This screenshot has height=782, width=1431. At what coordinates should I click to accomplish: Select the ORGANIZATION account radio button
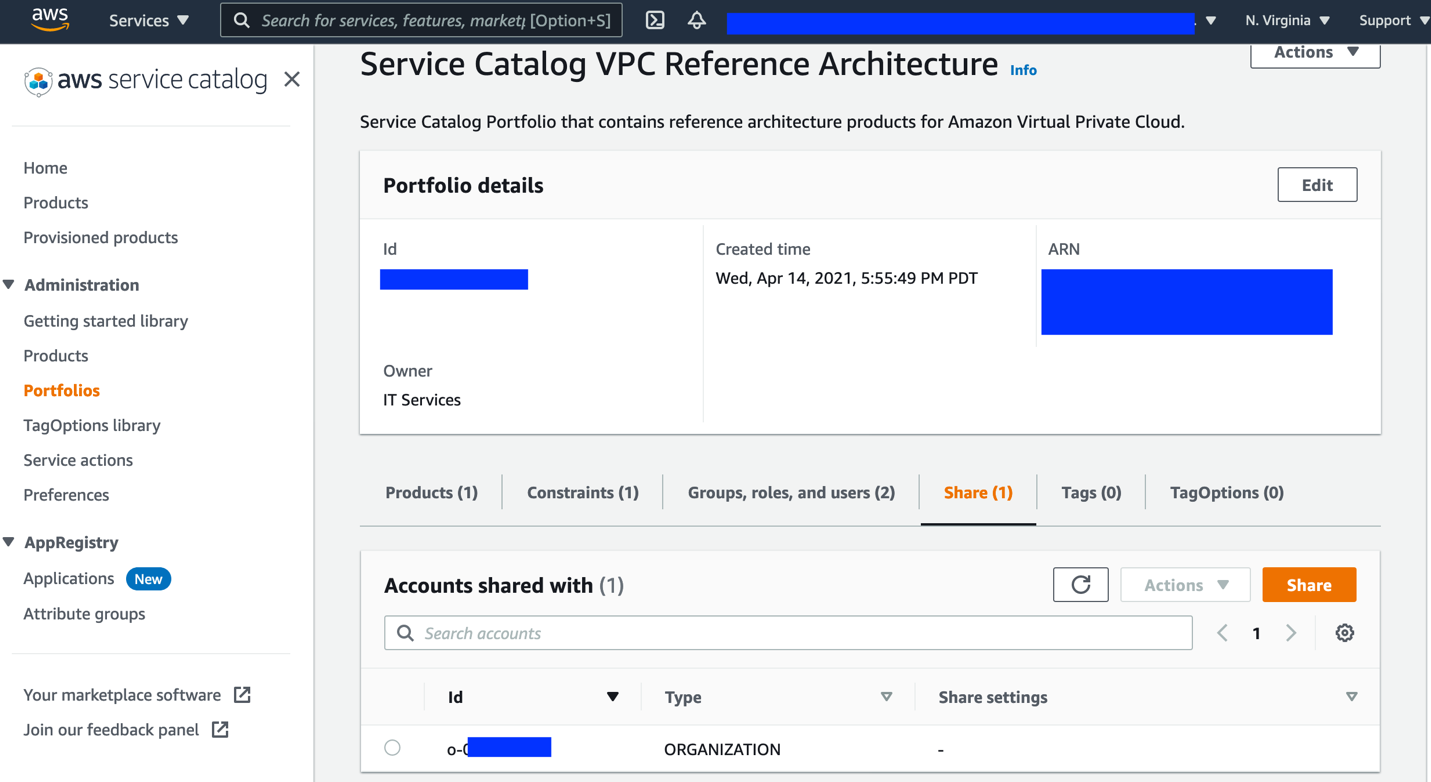click(x=392, y=747)
